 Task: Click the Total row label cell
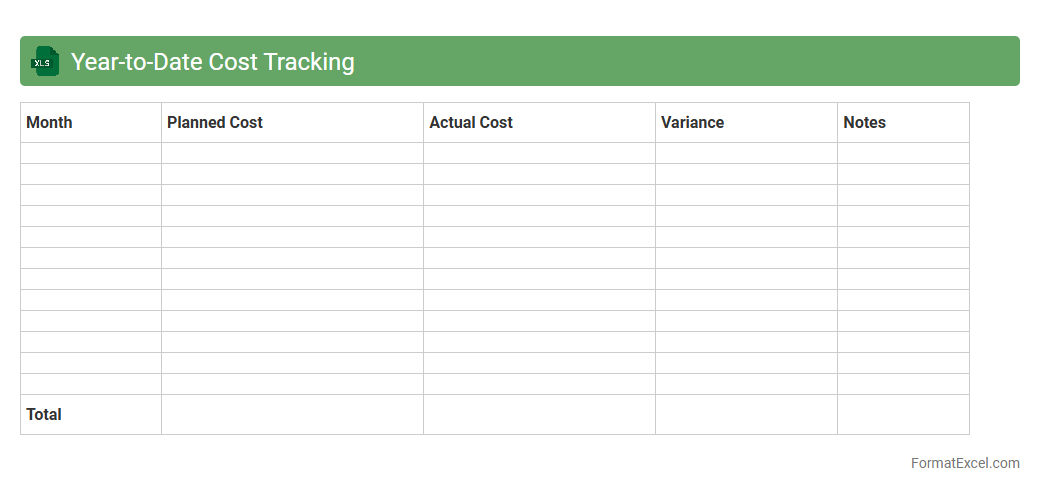coord(91,415)
